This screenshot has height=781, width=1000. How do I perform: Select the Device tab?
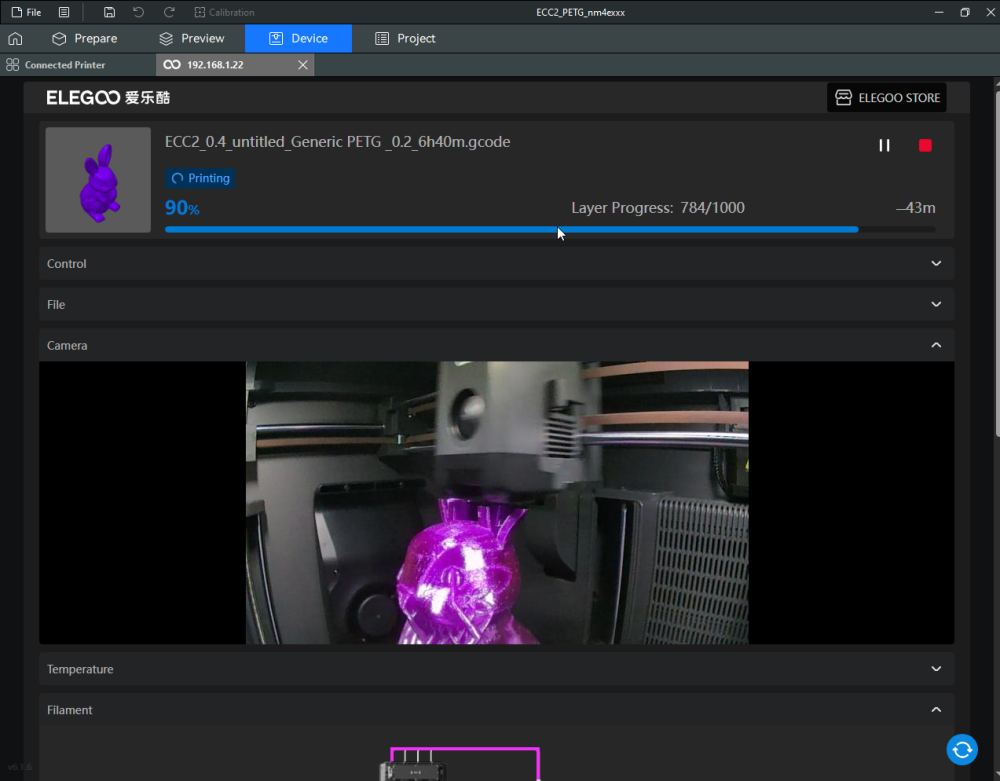(298, 38)
